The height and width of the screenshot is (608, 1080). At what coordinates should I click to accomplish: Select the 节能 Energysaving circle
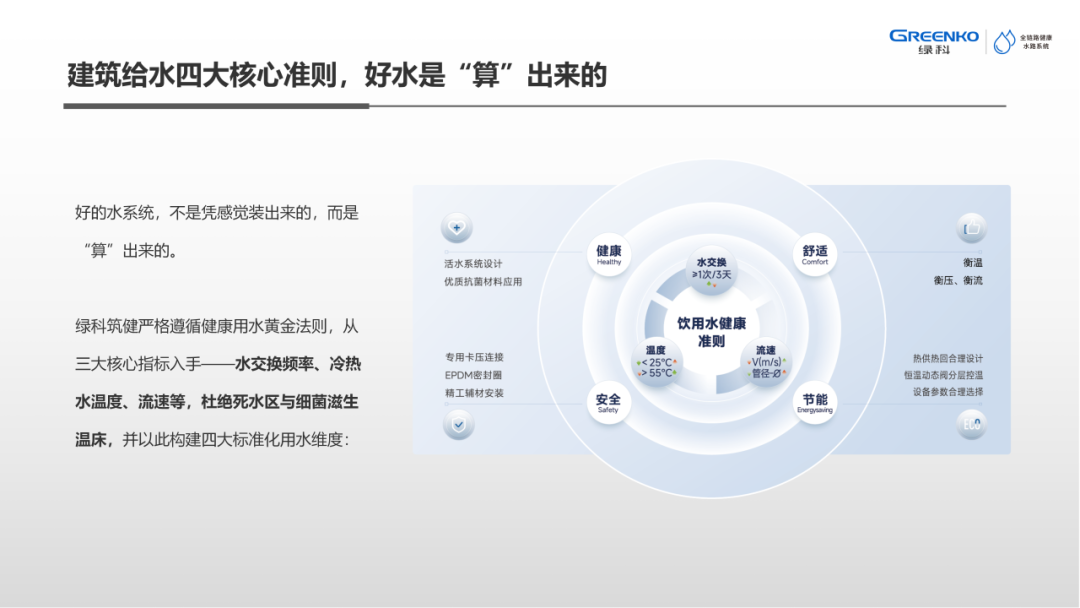coord(815,403)
